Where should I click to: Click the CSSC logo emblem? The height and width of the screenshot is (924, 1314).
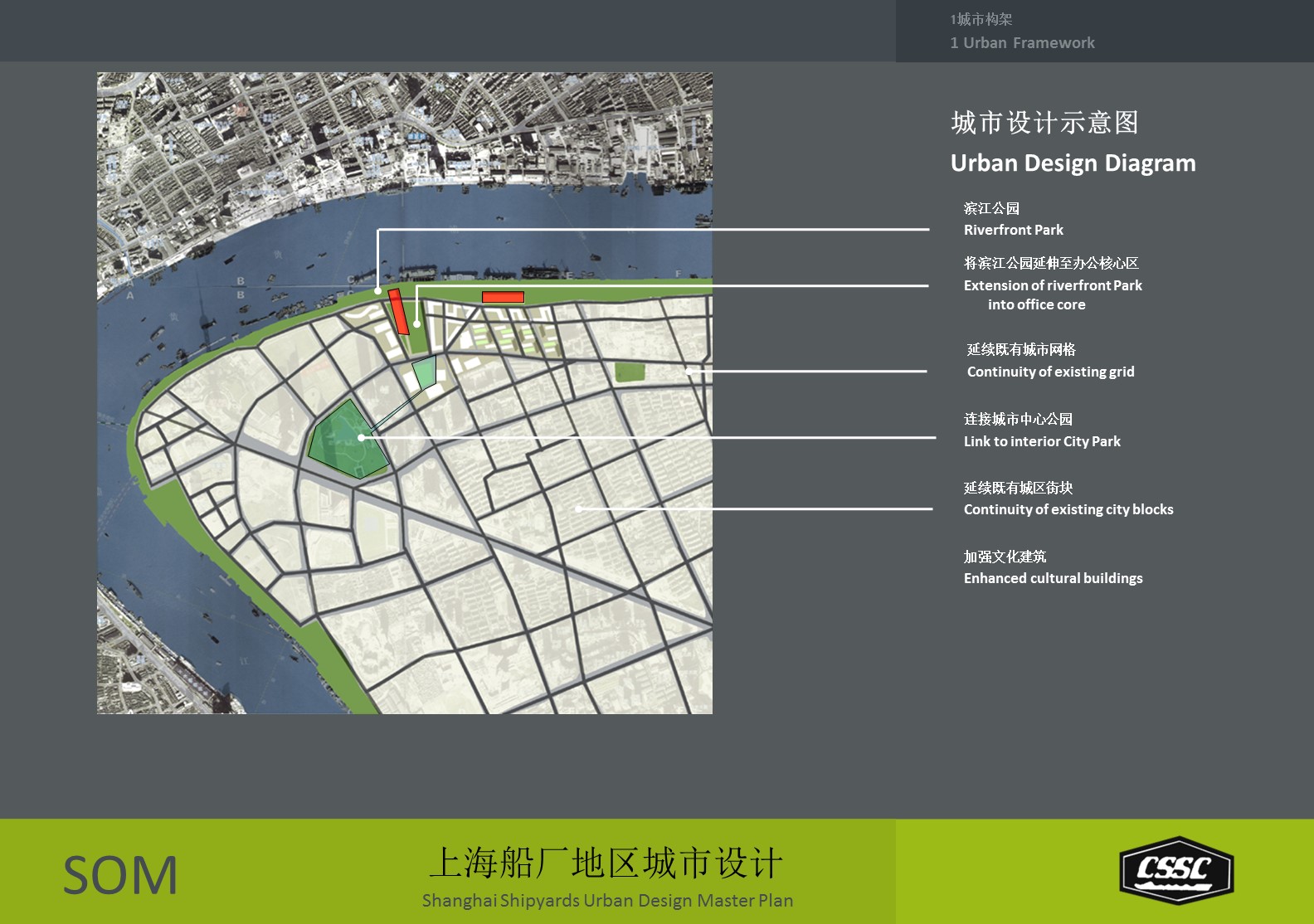pyautogui.click(x=1175, y=870)
